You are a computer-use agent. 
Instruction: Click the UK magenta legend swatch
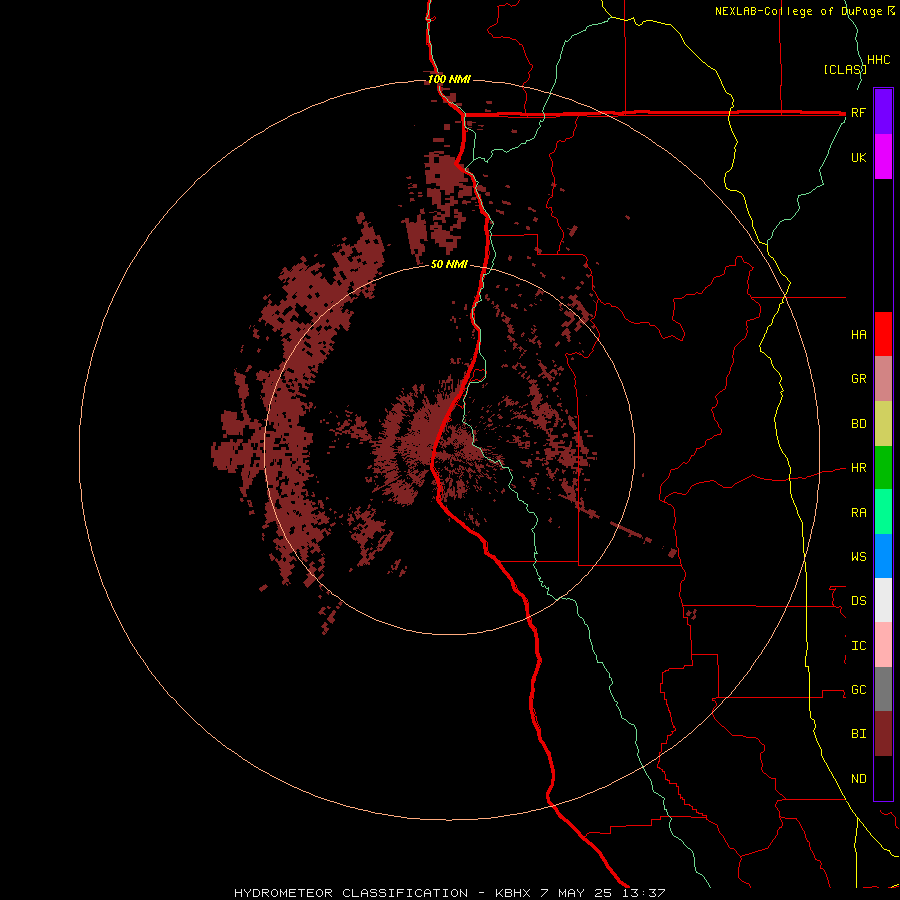coord(883,157)
